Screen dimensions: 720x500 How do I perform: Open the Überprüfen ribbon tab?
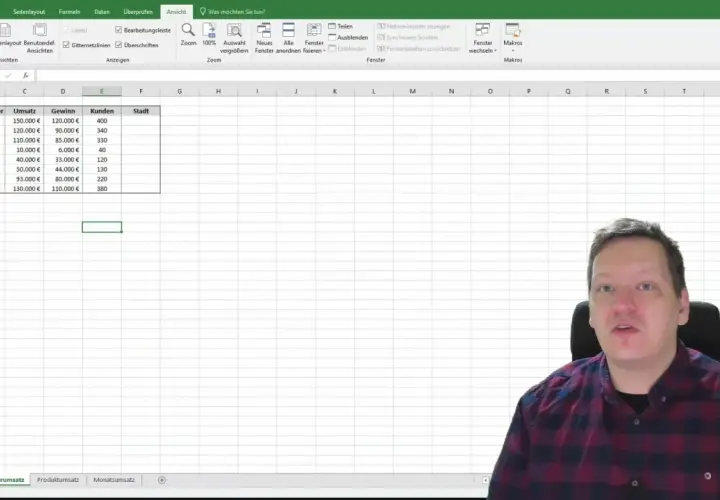[x=138, y=12]
